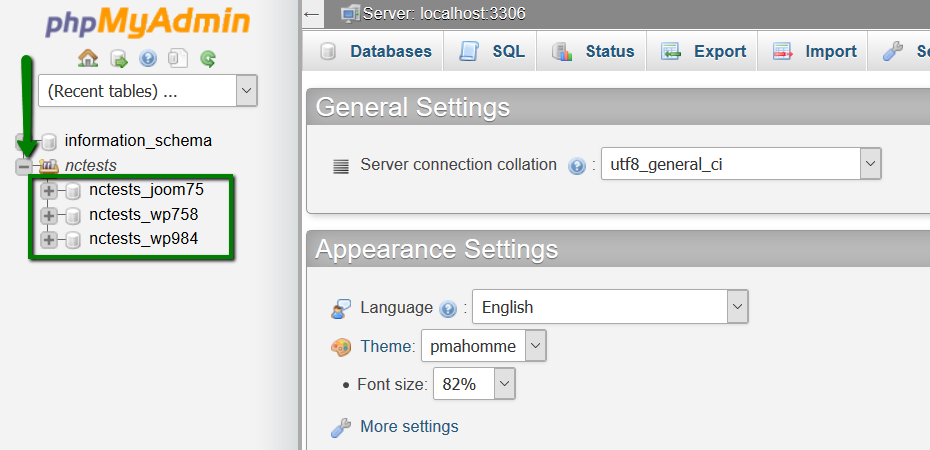This screenshot has width=930, height=450.
Task: Click the server computer icon in breadcrumb
Action: click(351, 14)
